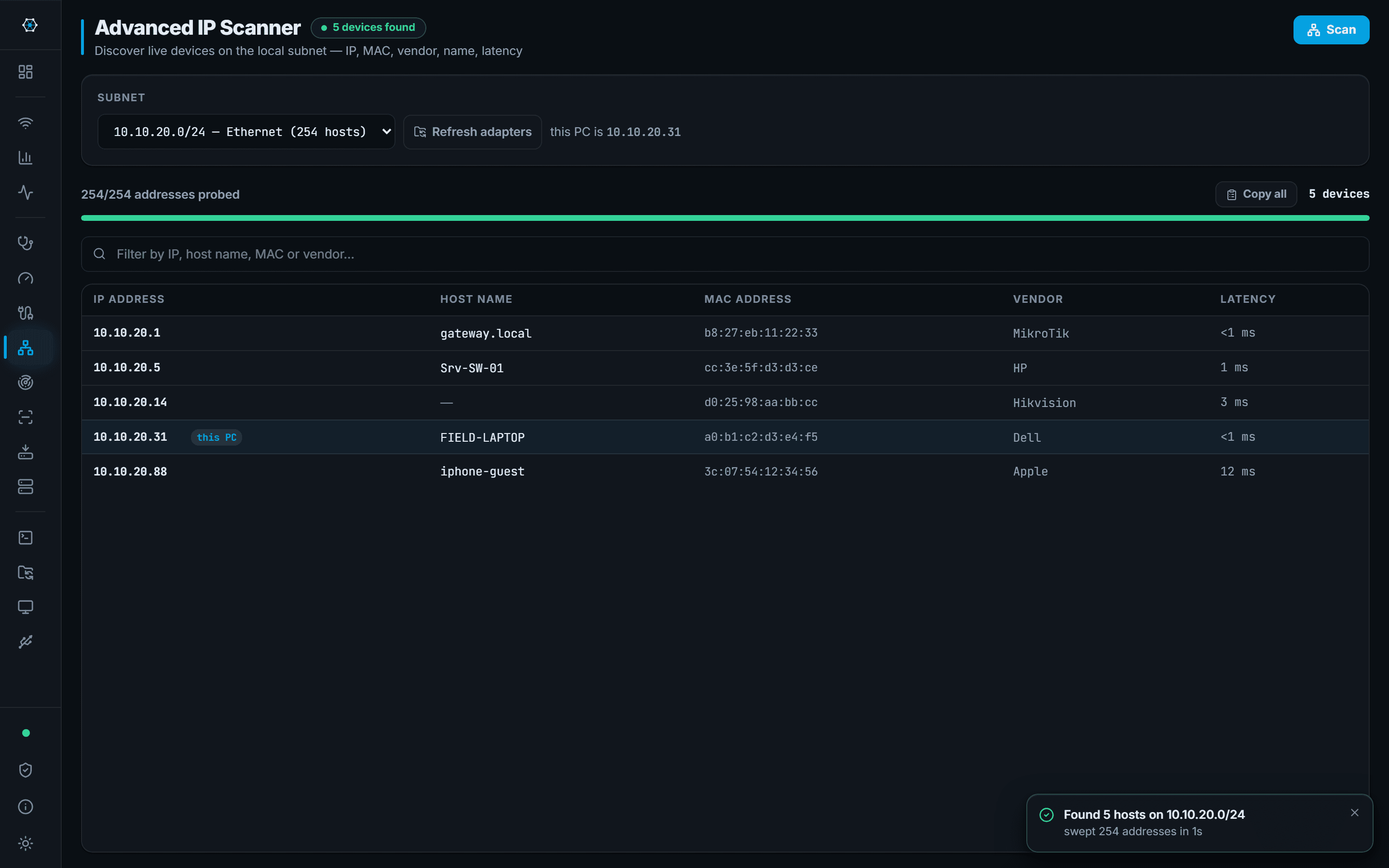1389x868 pixels.
Task: Open the shield check icon in sidebar
Action: [25, 770]
